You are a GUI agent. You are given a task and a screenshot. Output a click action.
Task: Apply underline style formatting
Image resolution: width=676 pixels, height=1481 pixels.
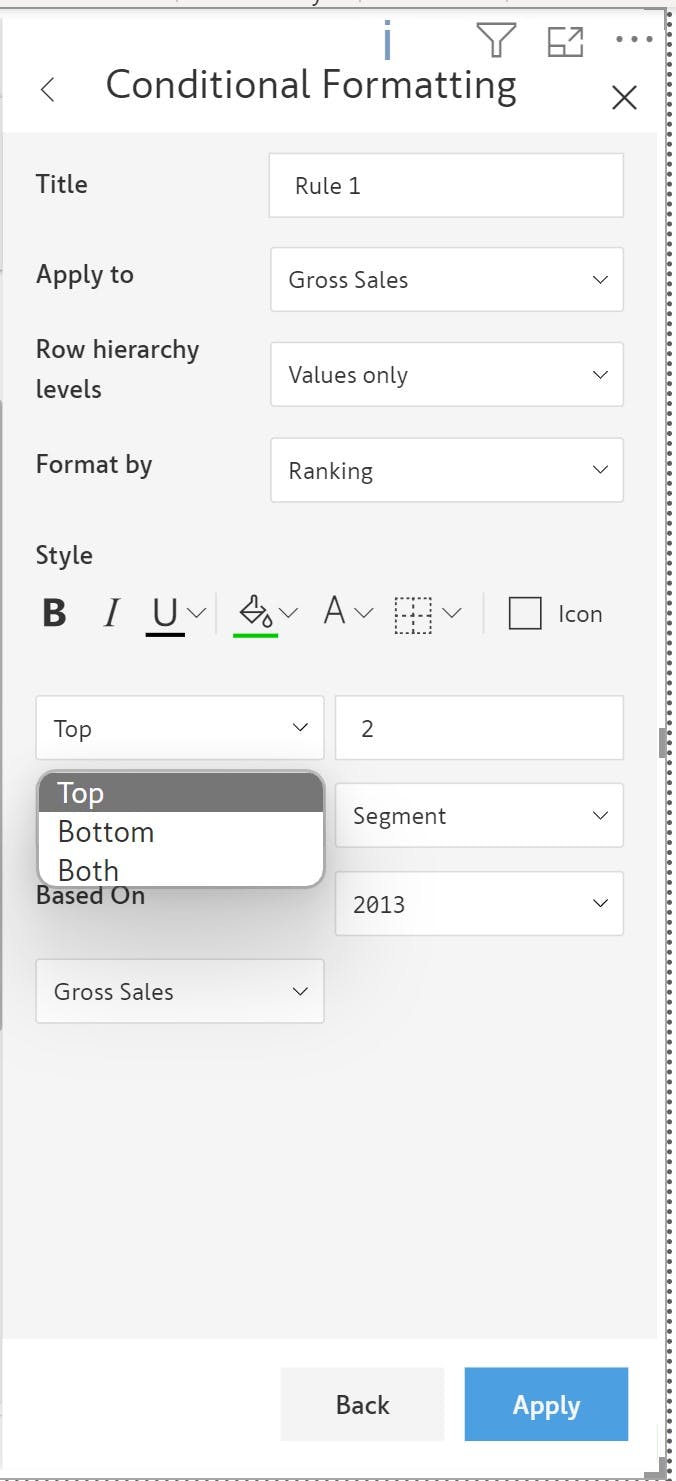pyautogui.click(x=165, y=613)
